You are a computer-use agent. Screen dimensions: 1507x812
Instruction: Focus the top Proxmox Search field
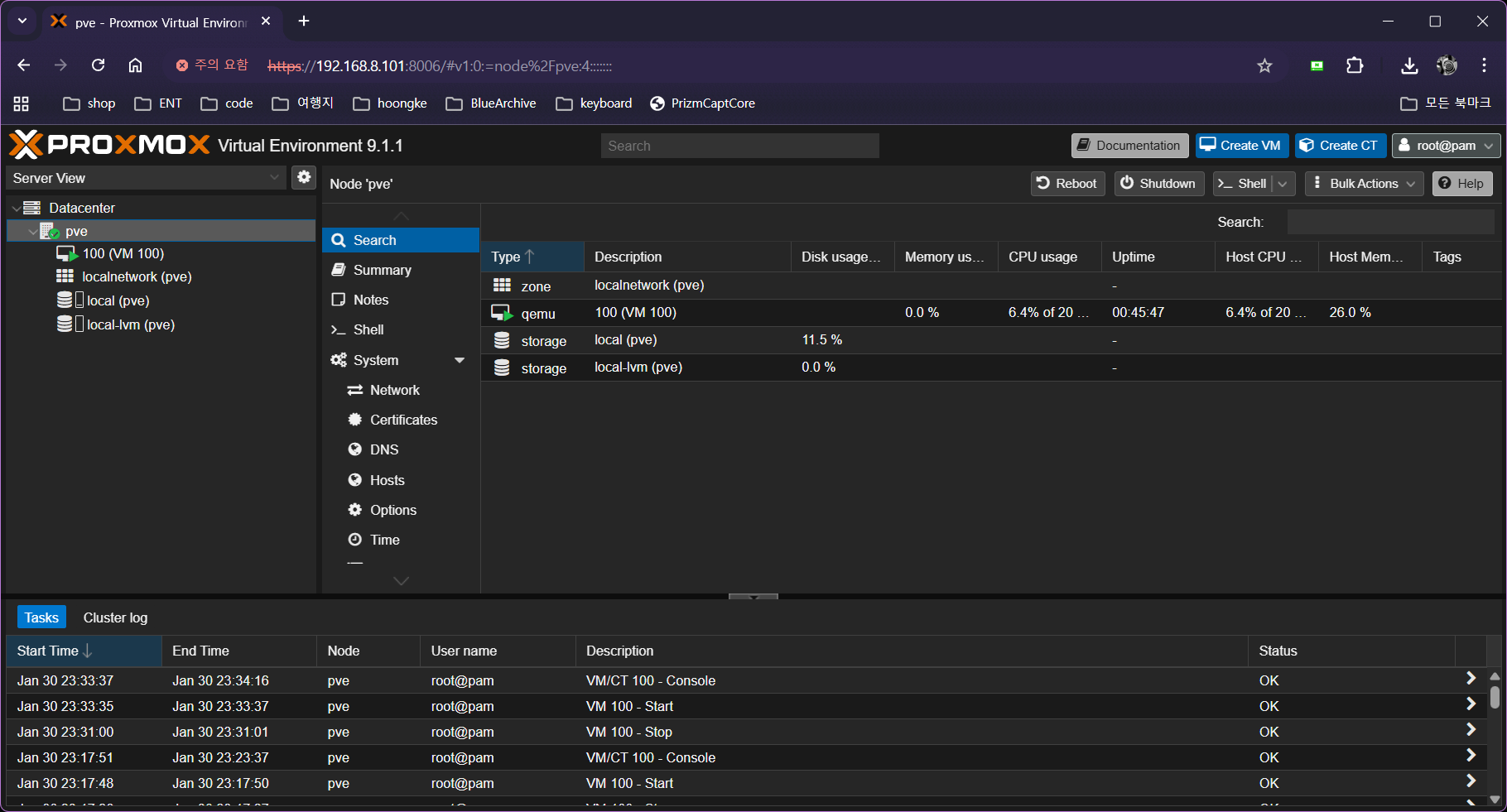pyautogui.click(x=739, y=146)
